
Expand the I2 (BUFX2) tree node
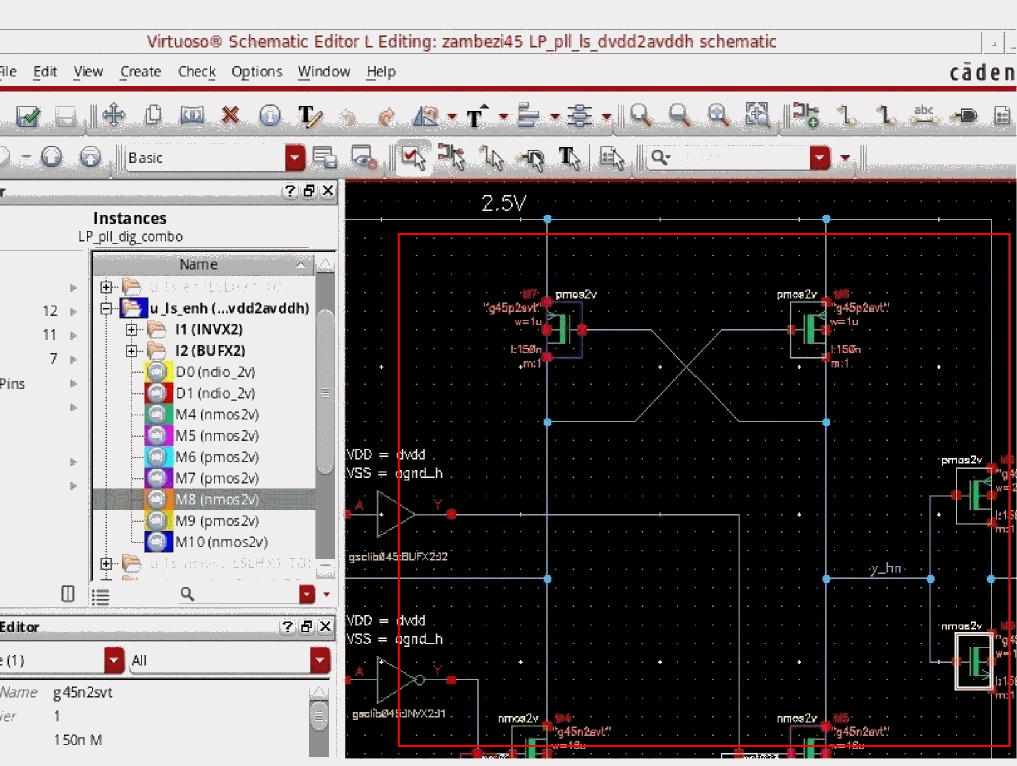point(133,351)
